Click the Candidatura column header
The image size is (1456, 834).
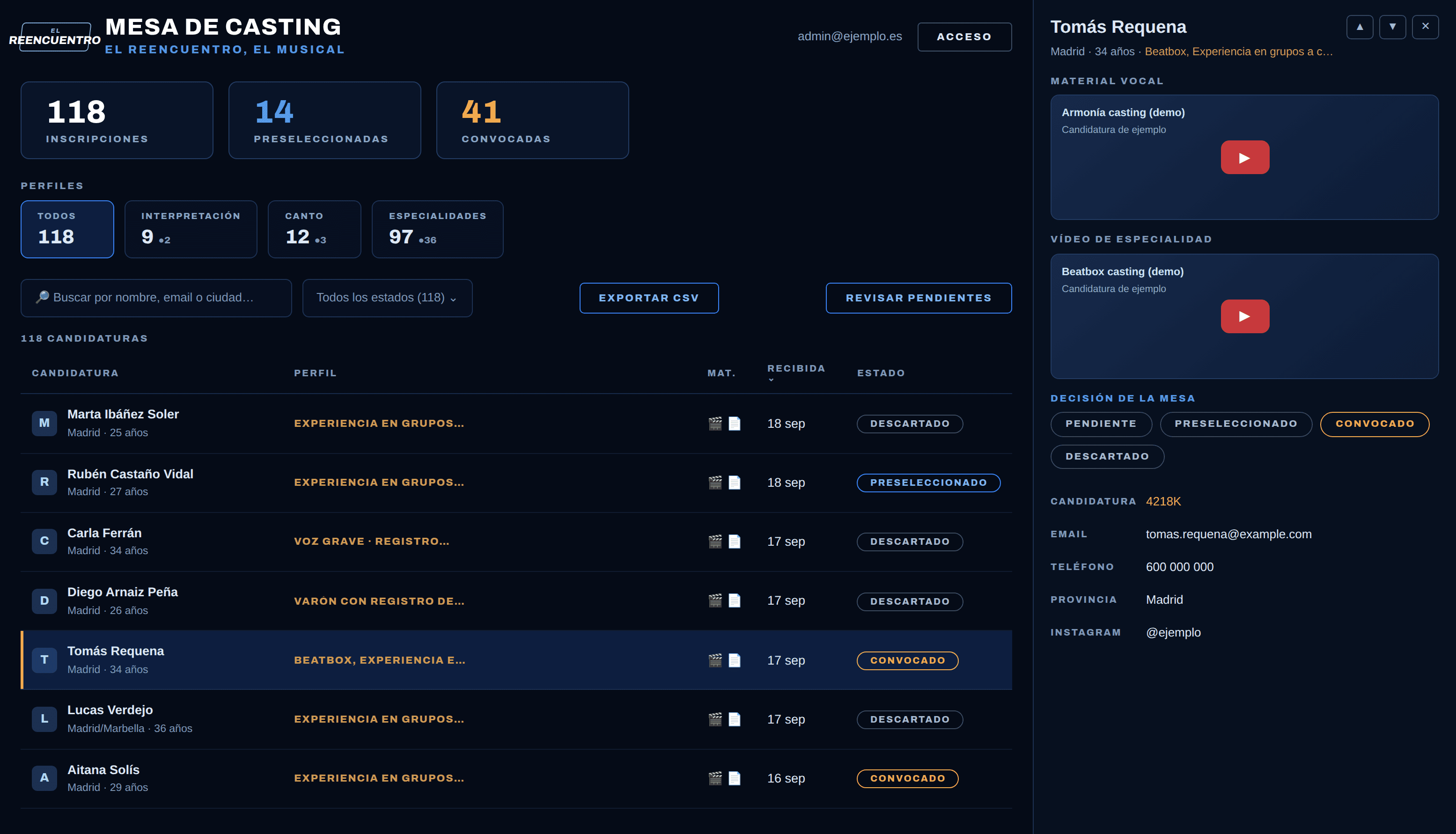click(75, 373)
